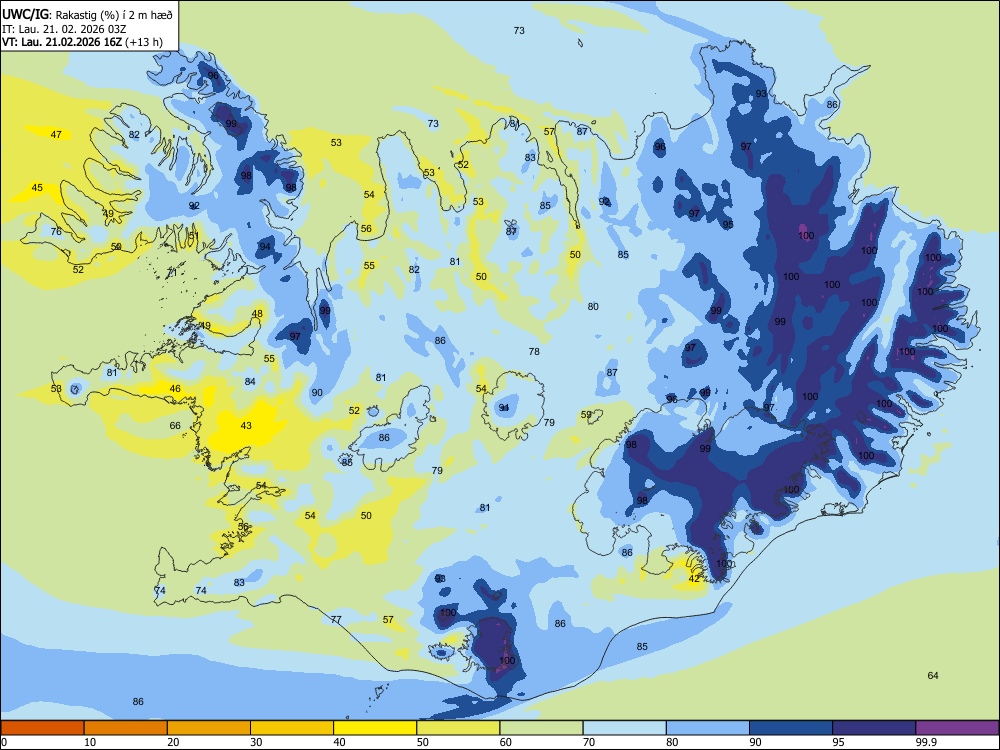Click the amber 30–40 legend swatch
The image size is (1000, 750).
pyautogui.click(x=292, y=728)
